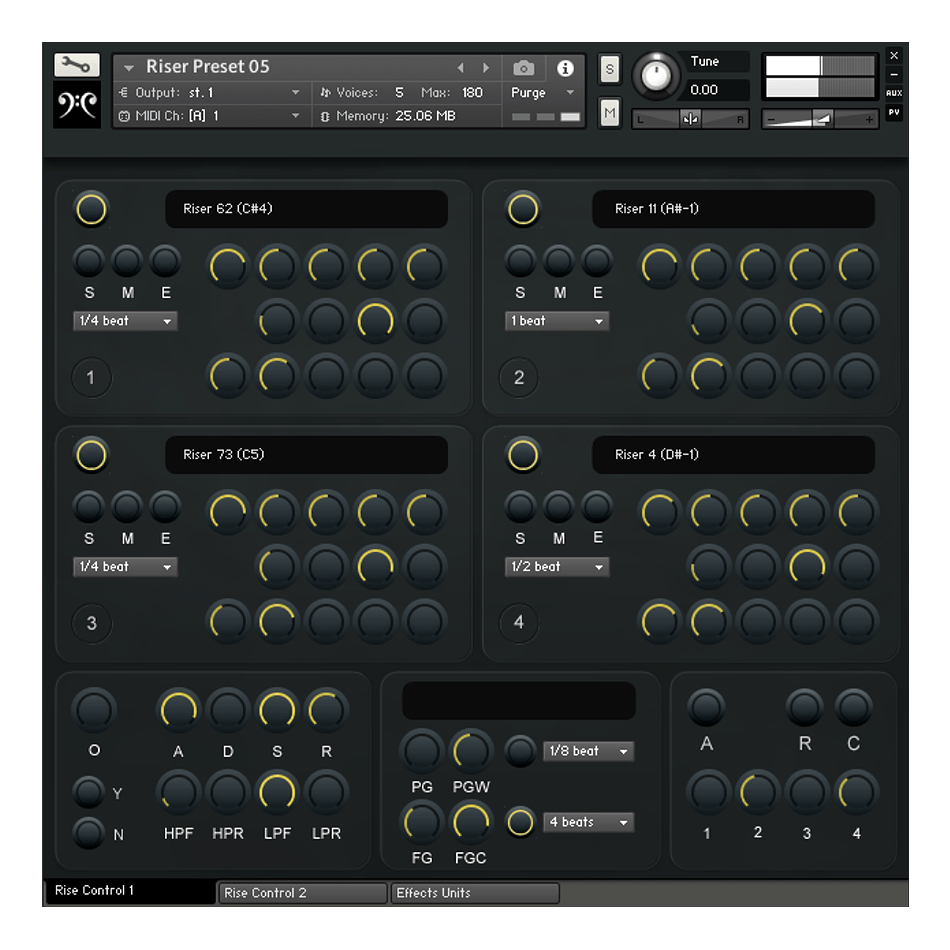The image size is (950, 950).
Task: Click the slot 1 number button
Action: 91,377
